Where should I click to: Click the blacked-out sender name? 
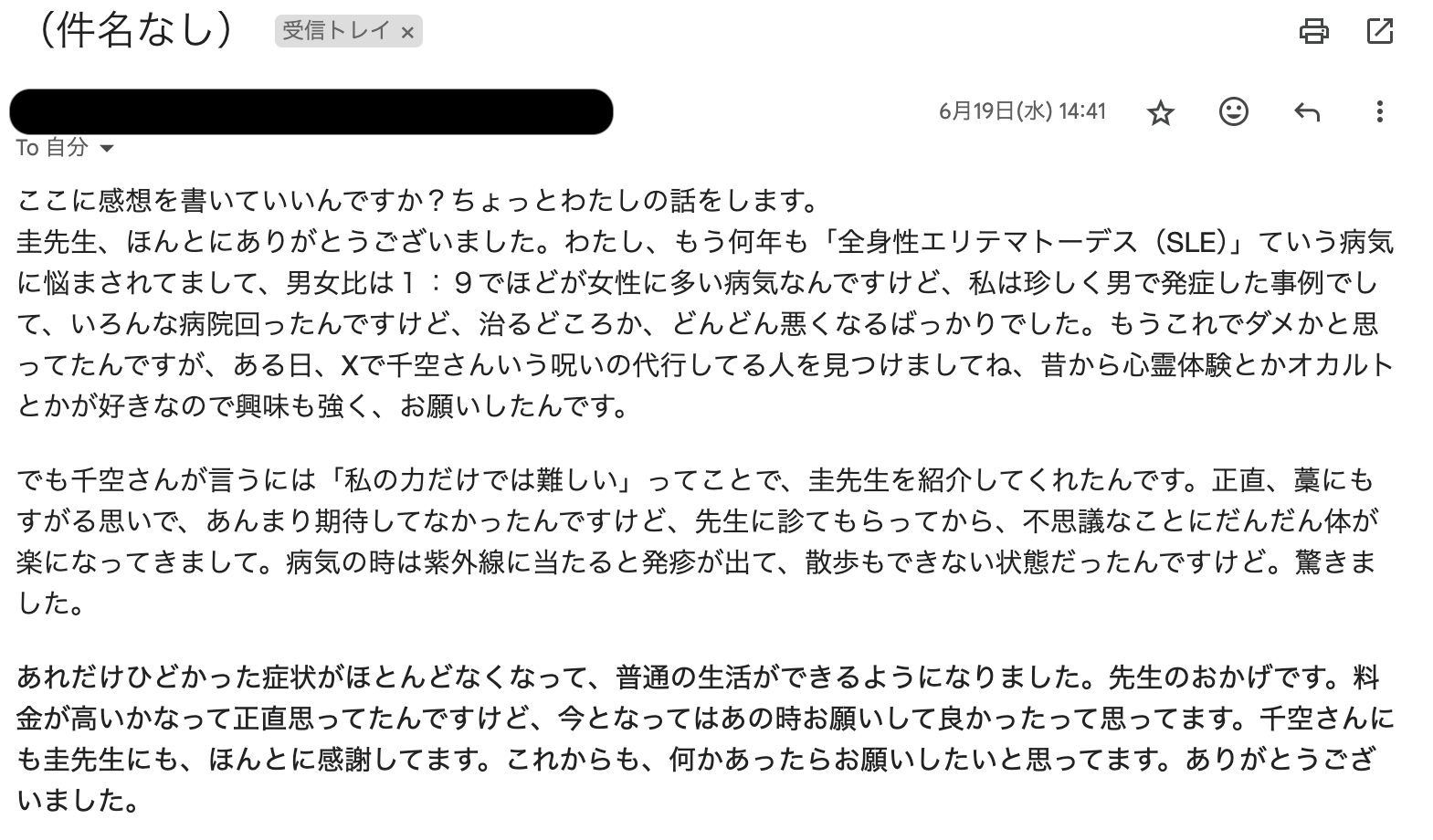pos(311,111)
